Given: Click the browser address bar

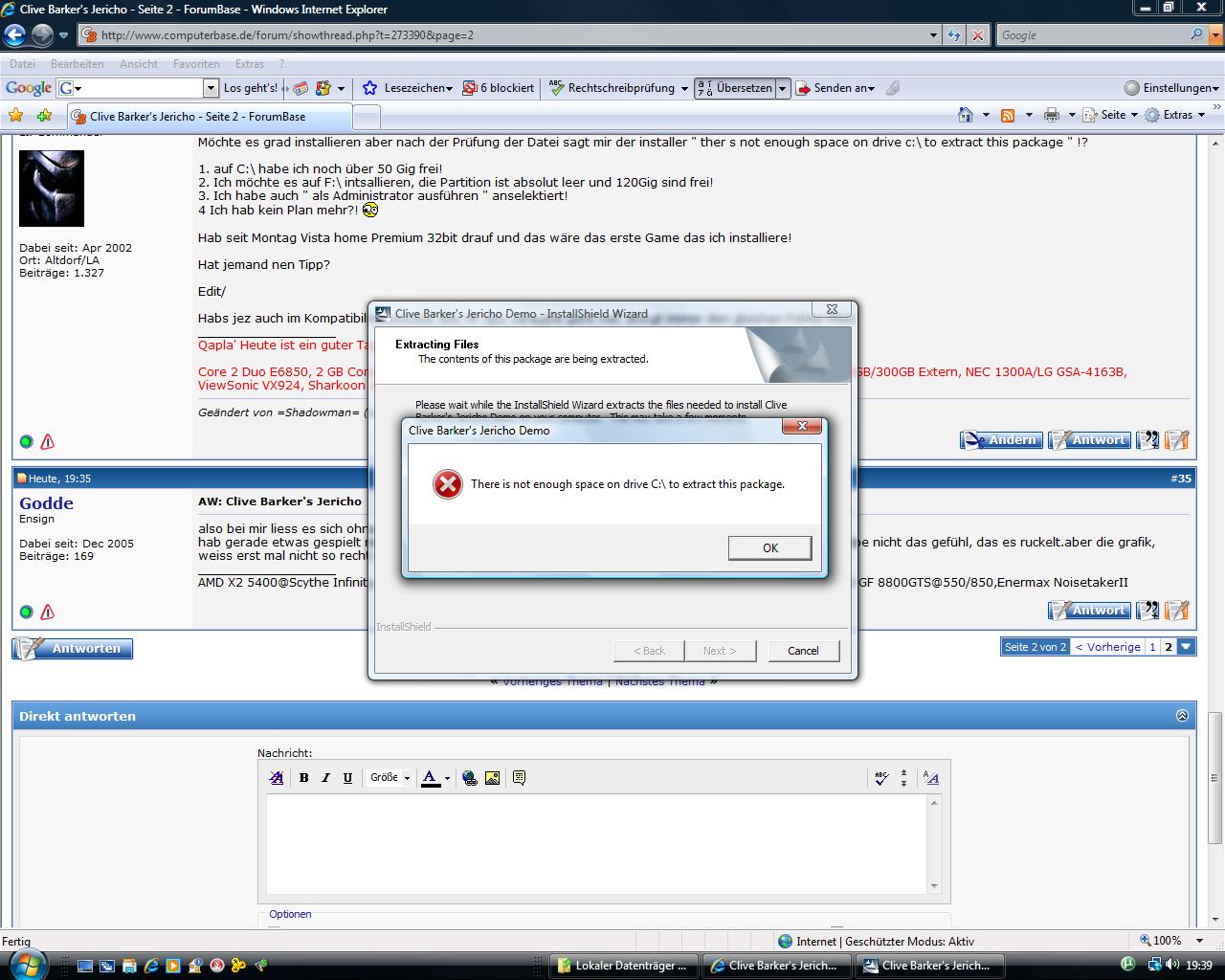Looking at the screenshot, I should (x=507, y=35).
